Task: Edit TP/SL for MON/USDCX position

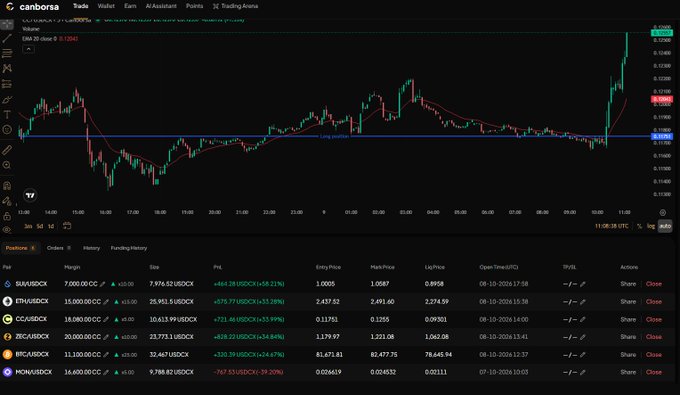Action: (583, 372)
